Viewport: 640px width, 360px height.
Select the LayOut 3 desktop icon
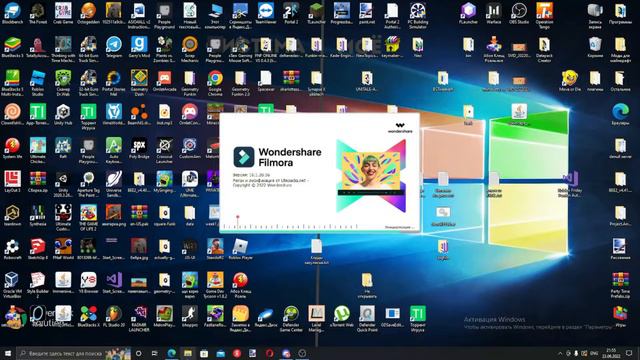12,182
